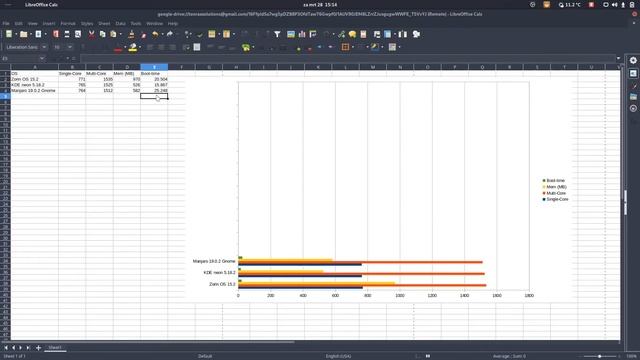Screen dimensions: 640x360
Task: Copy the selected cells
Action: coord(102,34)
